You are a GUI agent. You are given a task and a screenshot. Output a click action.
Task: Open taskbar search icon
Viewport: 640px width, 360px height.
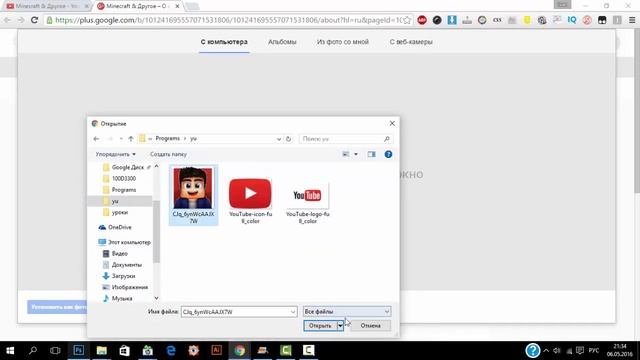tap(33, 351)
